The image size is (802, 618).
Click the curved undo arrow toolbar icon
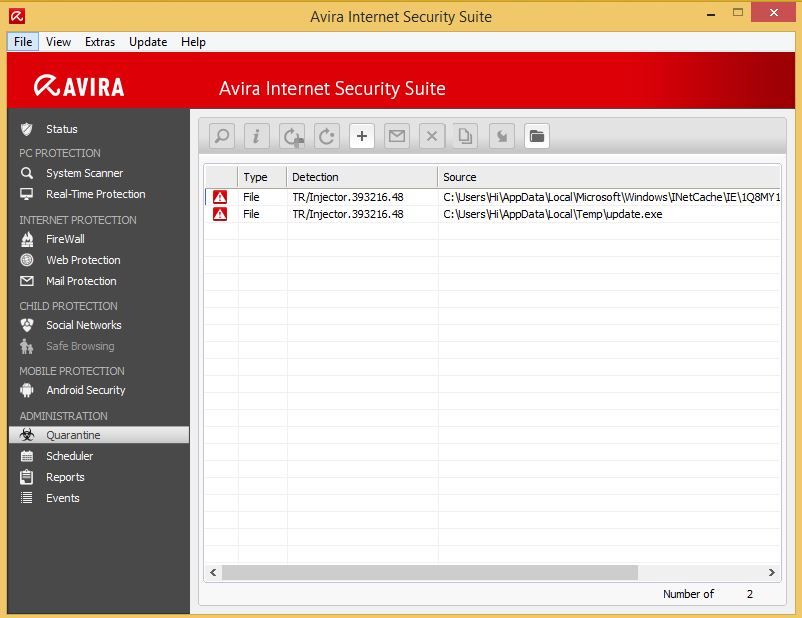point(502,136)
